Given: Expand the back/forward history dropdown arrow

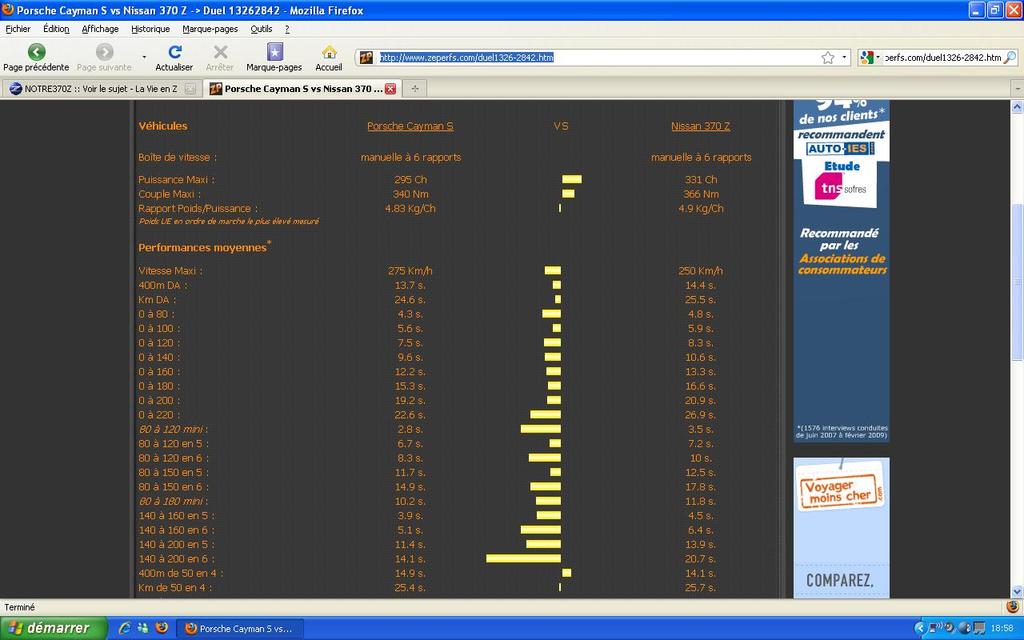Looking at the screenshot, I should pos(144,57).
